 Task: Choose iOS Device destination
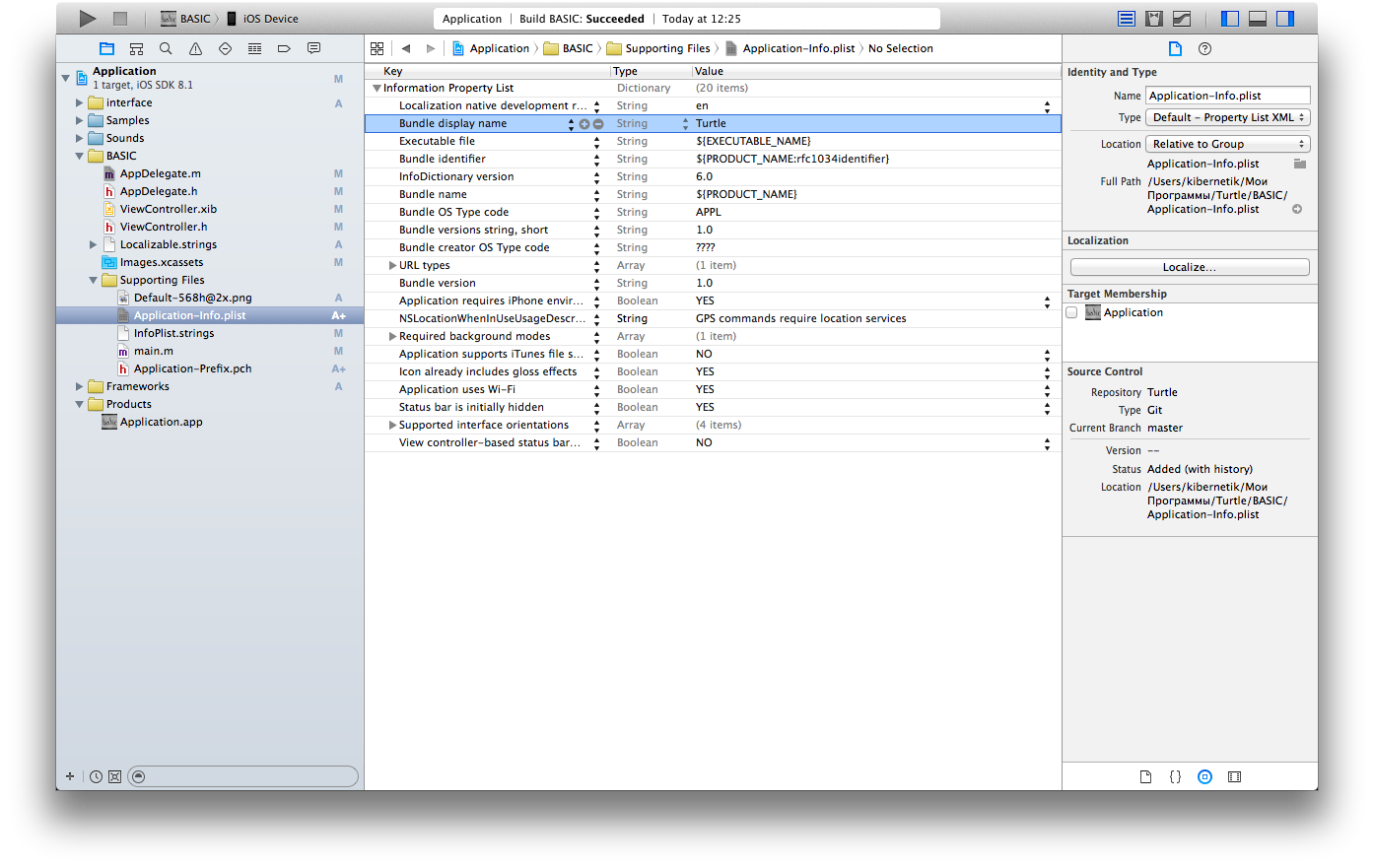point(262,19)
